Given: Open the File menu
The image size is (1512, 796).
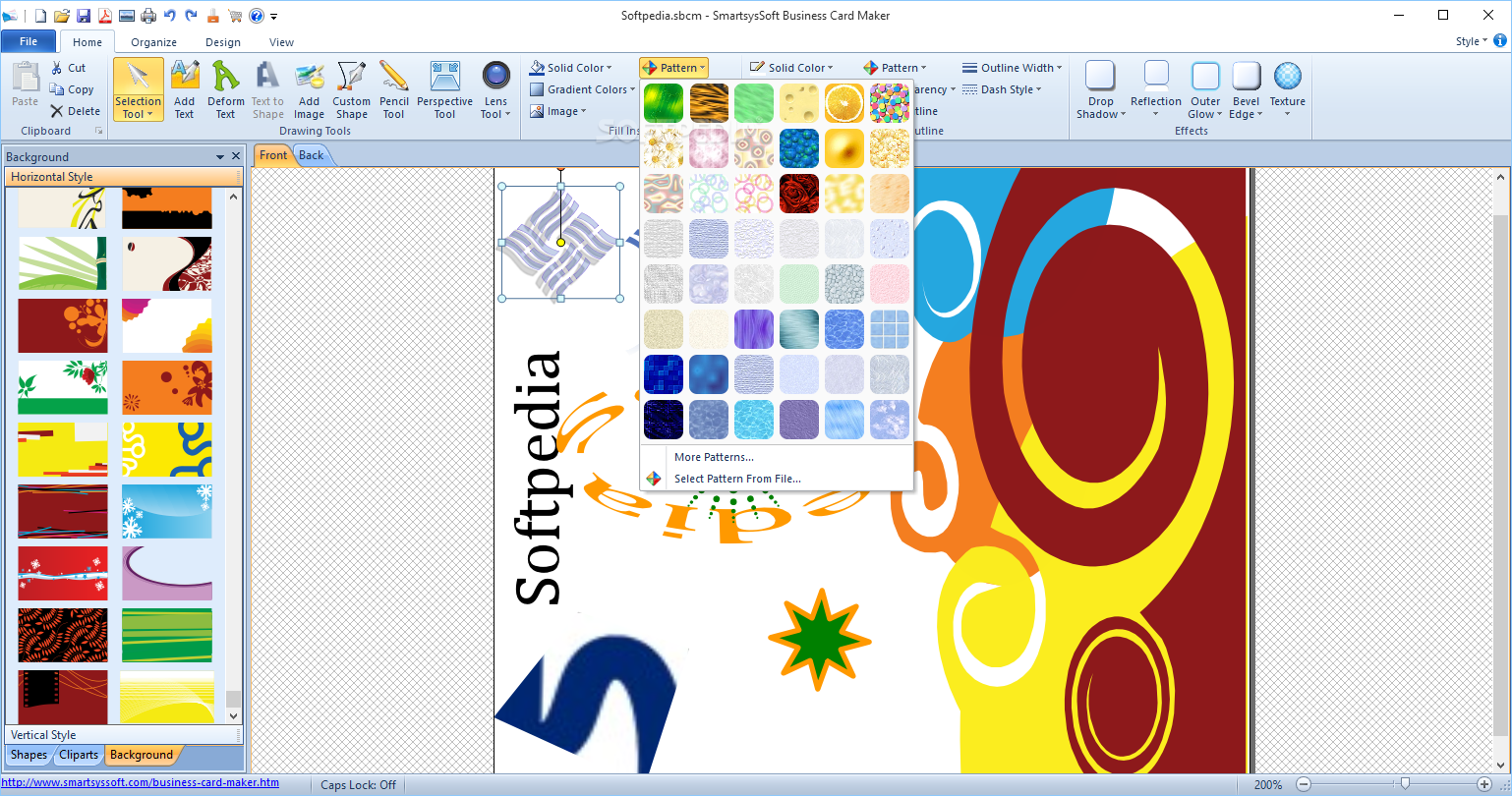Looking at the screenshot, I should coord(29,41).
